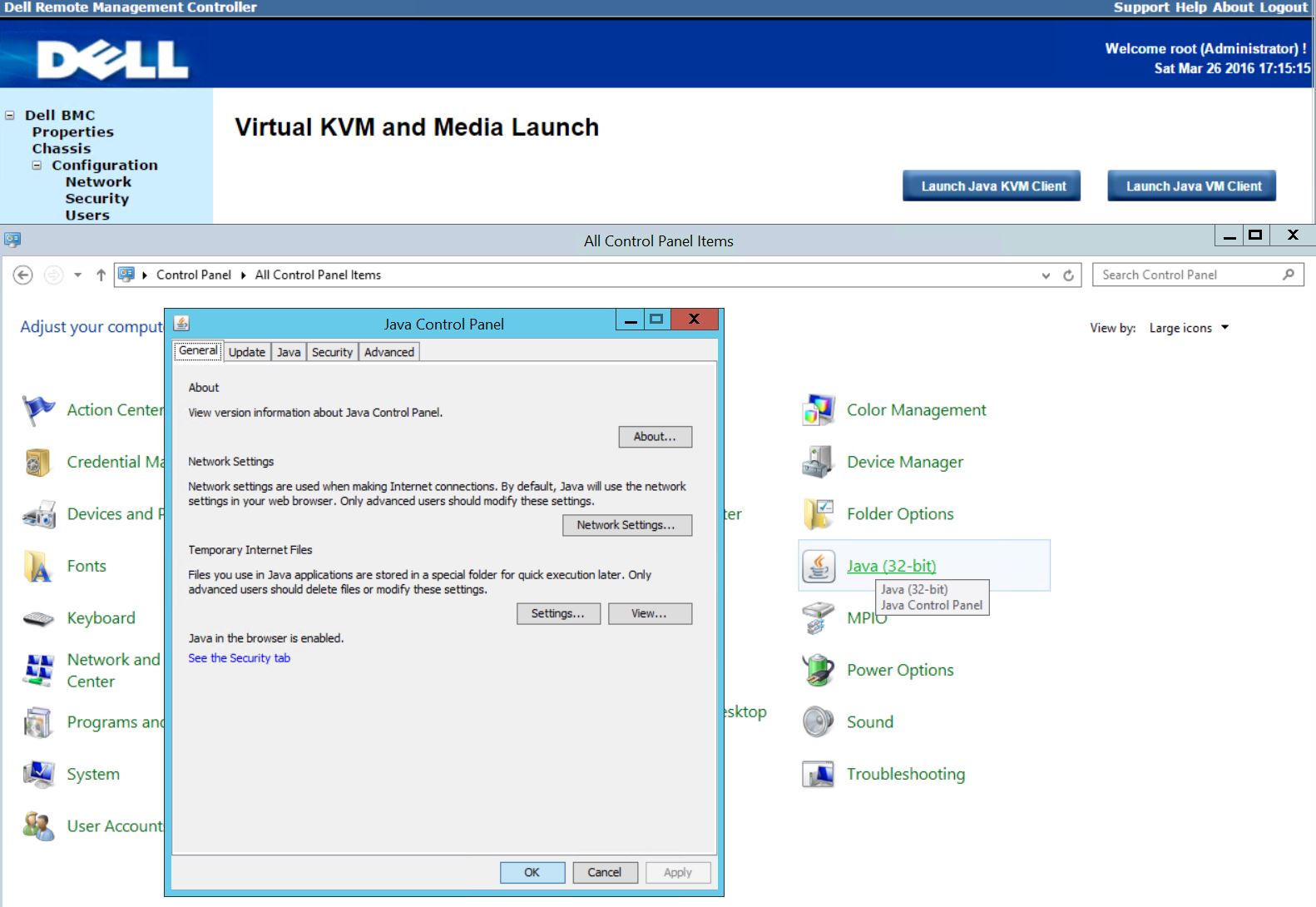
Task: Follow the See the Security tab link
Action: click(x=239, y=658)
